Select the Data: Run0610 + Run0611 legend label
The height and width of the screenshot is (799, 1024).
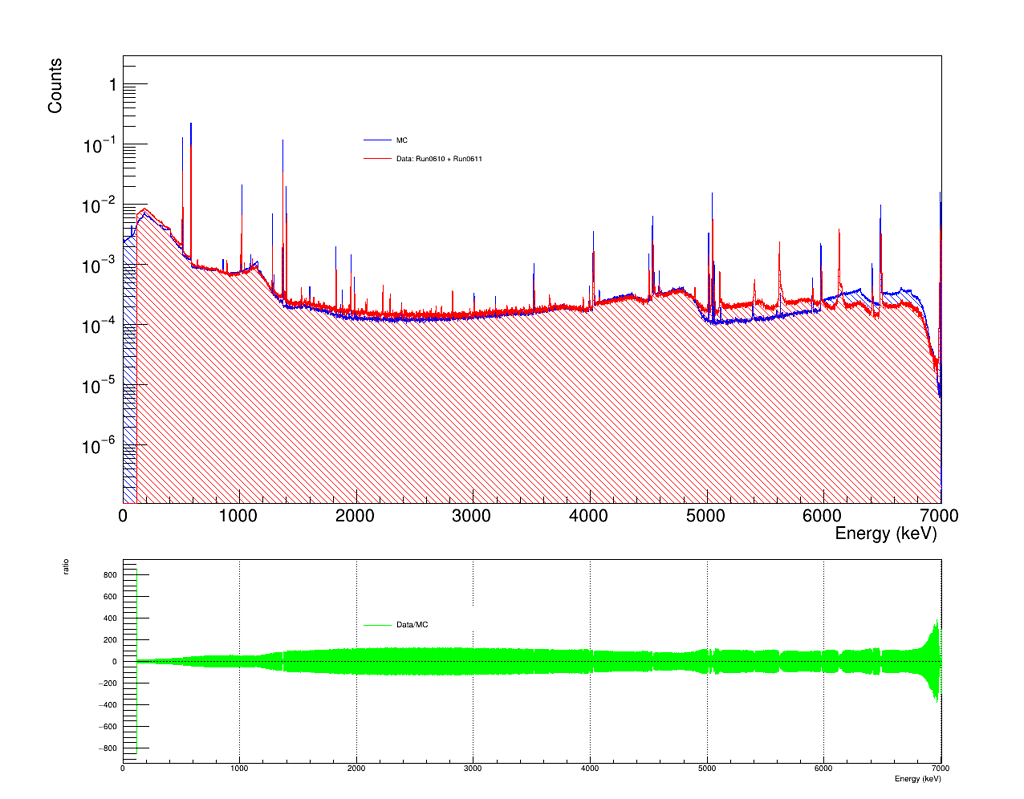coord(439,159)
